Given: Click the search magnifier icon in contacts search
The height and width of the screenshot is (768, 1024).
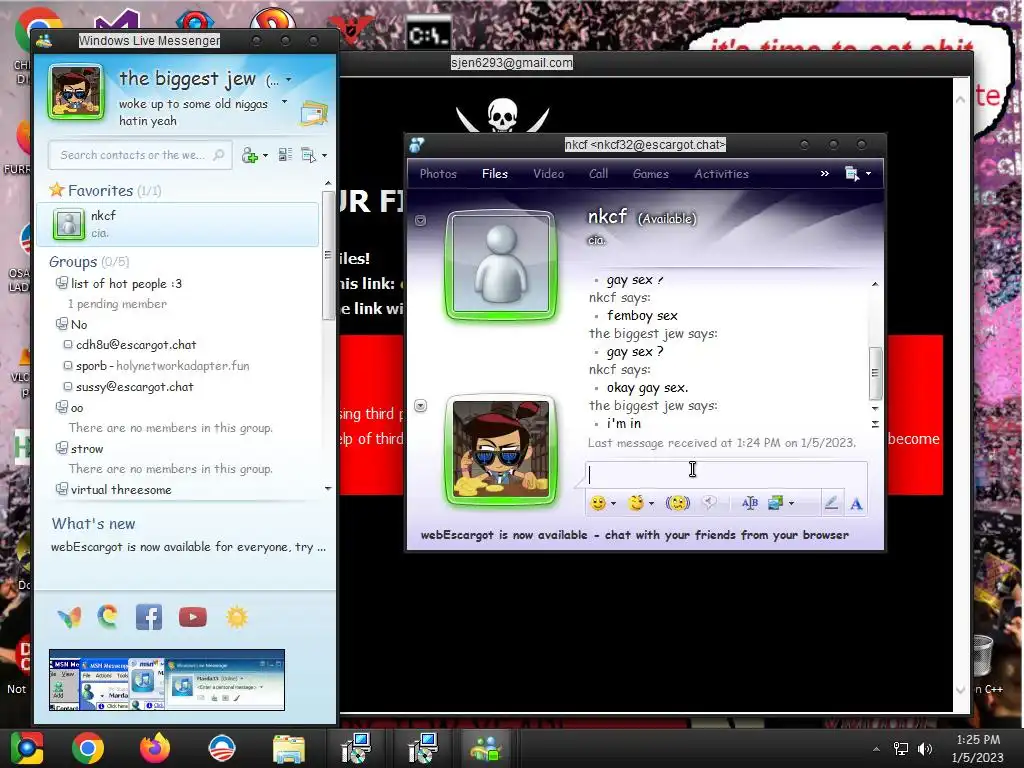Looking at the screenshot, I should [x=219, y=155].
